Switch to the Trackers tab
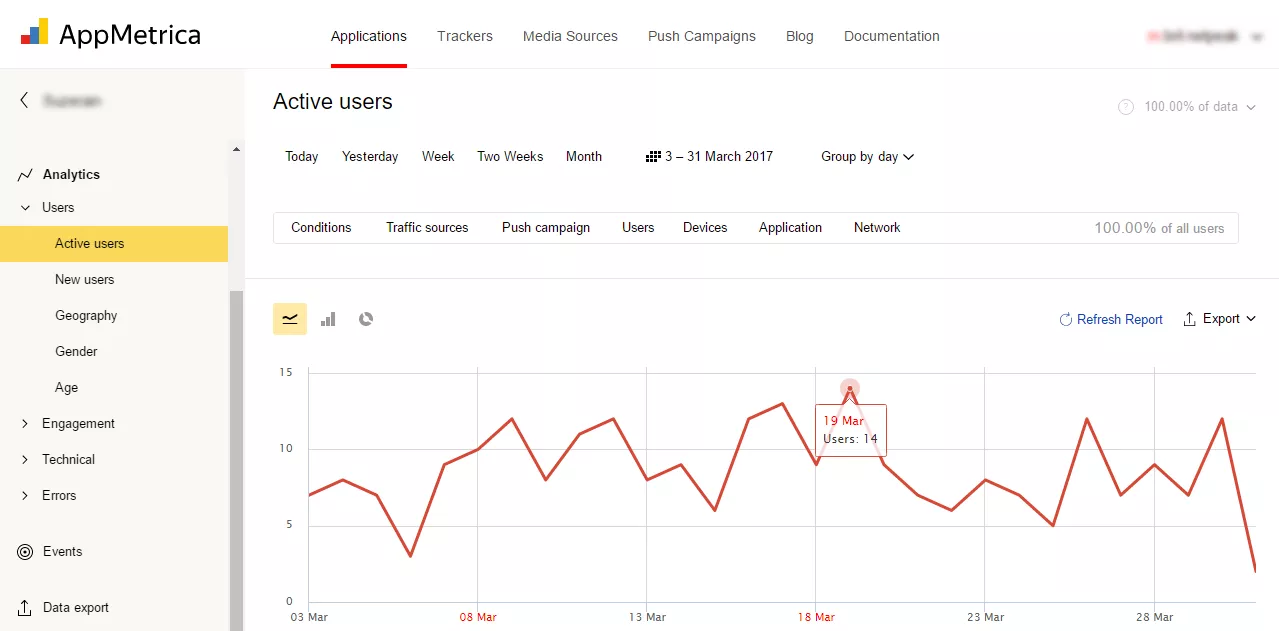 (465, 36)
